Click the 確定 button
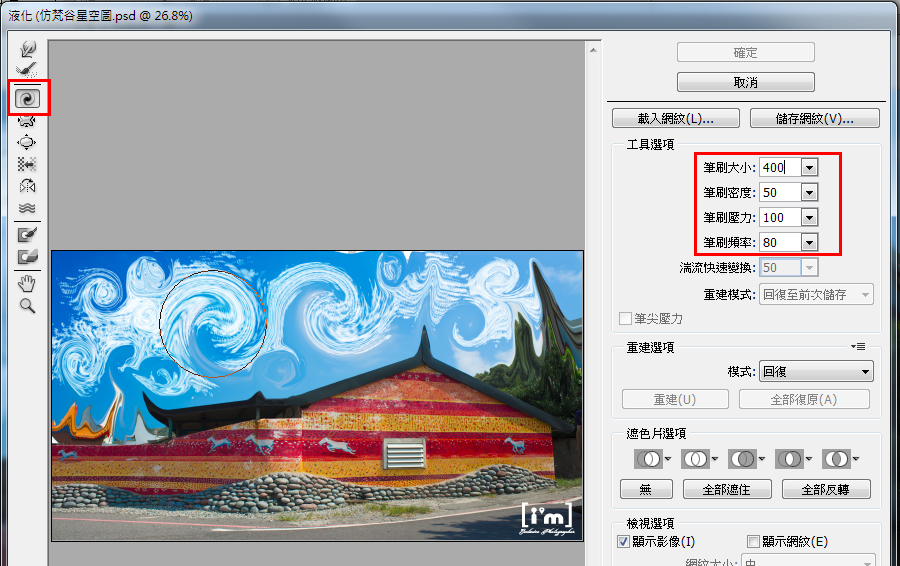900x566 pixels. 746,53
